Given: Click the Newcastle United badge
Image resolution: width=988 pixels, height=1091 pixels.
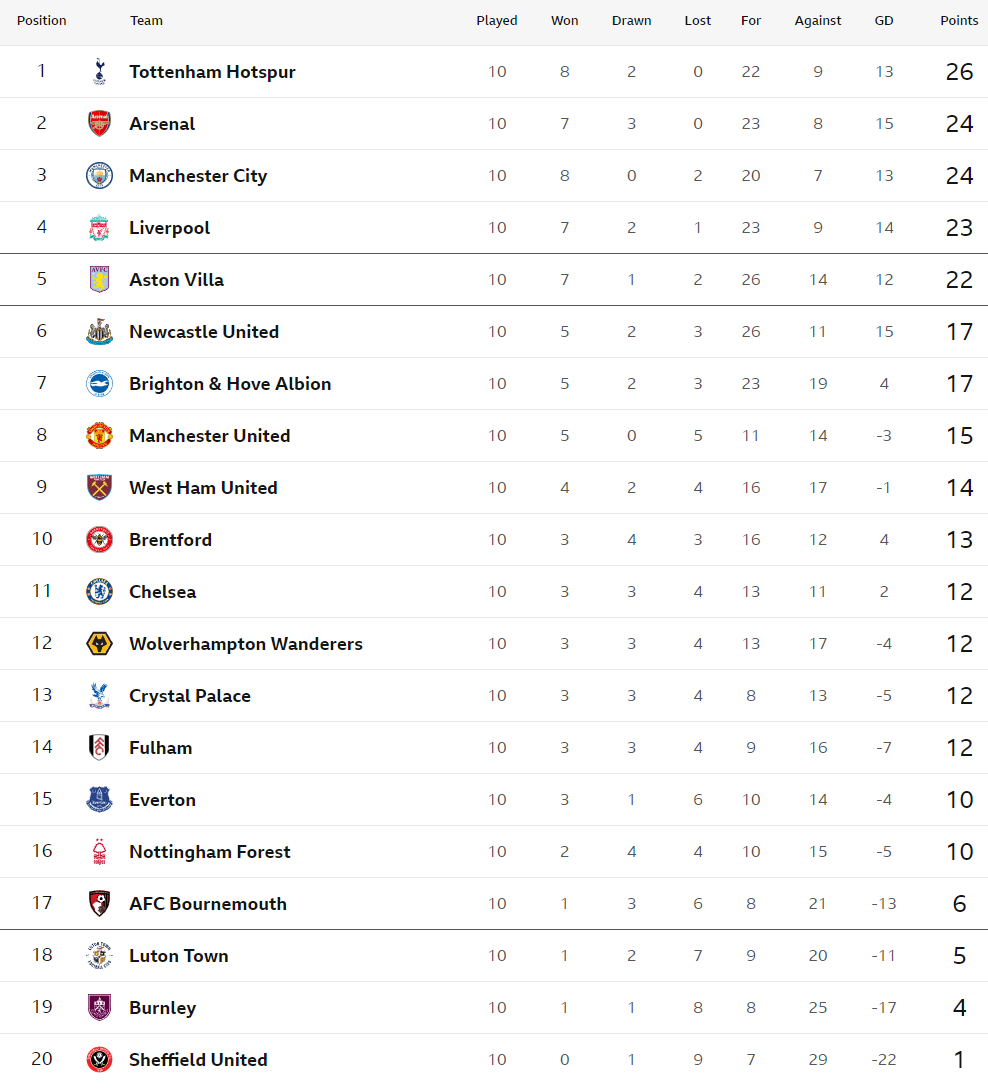Looking at the screenshot, I should click(99, 332).
